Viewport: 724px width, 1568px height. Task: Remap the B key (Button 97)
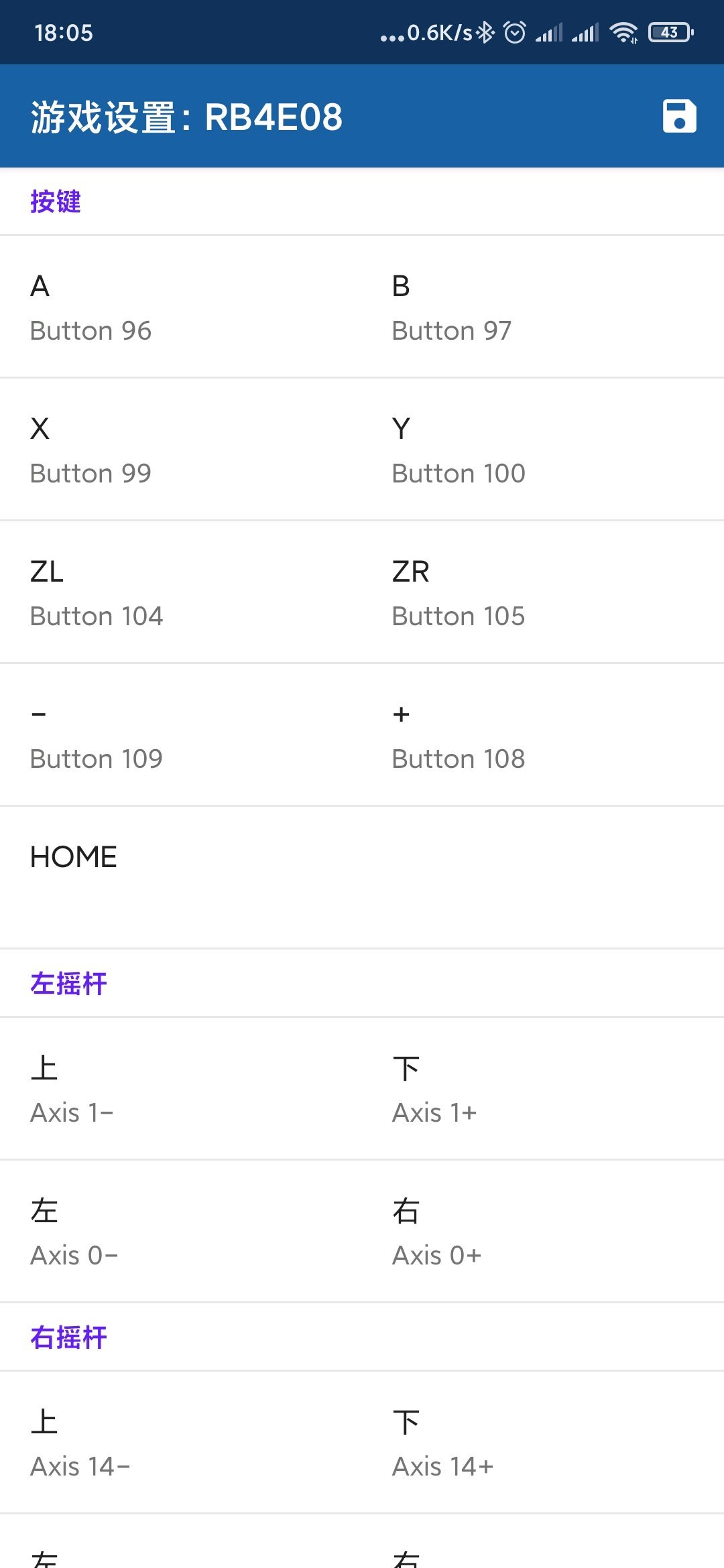pyautogui.click(x=543, y=307)
